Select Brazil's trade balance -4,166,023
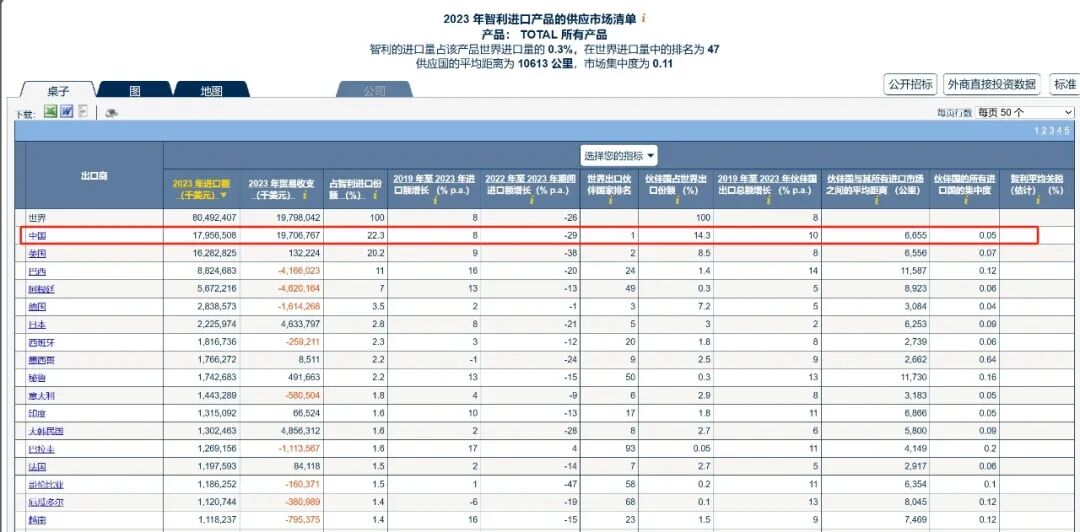 pyautogui.click(x=298, y=272)
